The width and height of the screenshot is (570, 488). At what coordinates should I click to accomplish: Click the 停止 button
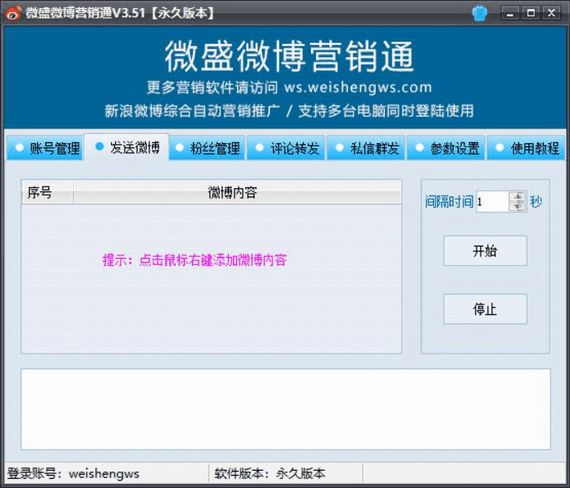click(x=485, y=309)
